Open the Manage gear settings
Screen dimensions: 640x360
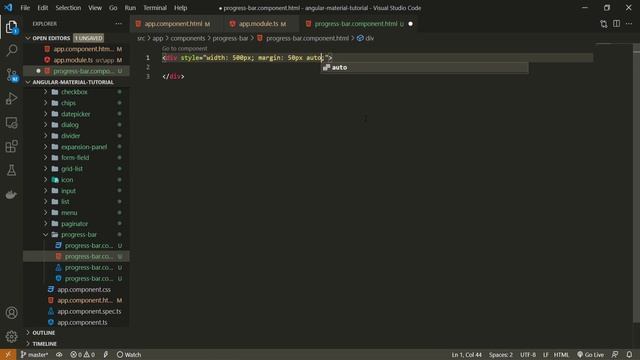point(11,336)
